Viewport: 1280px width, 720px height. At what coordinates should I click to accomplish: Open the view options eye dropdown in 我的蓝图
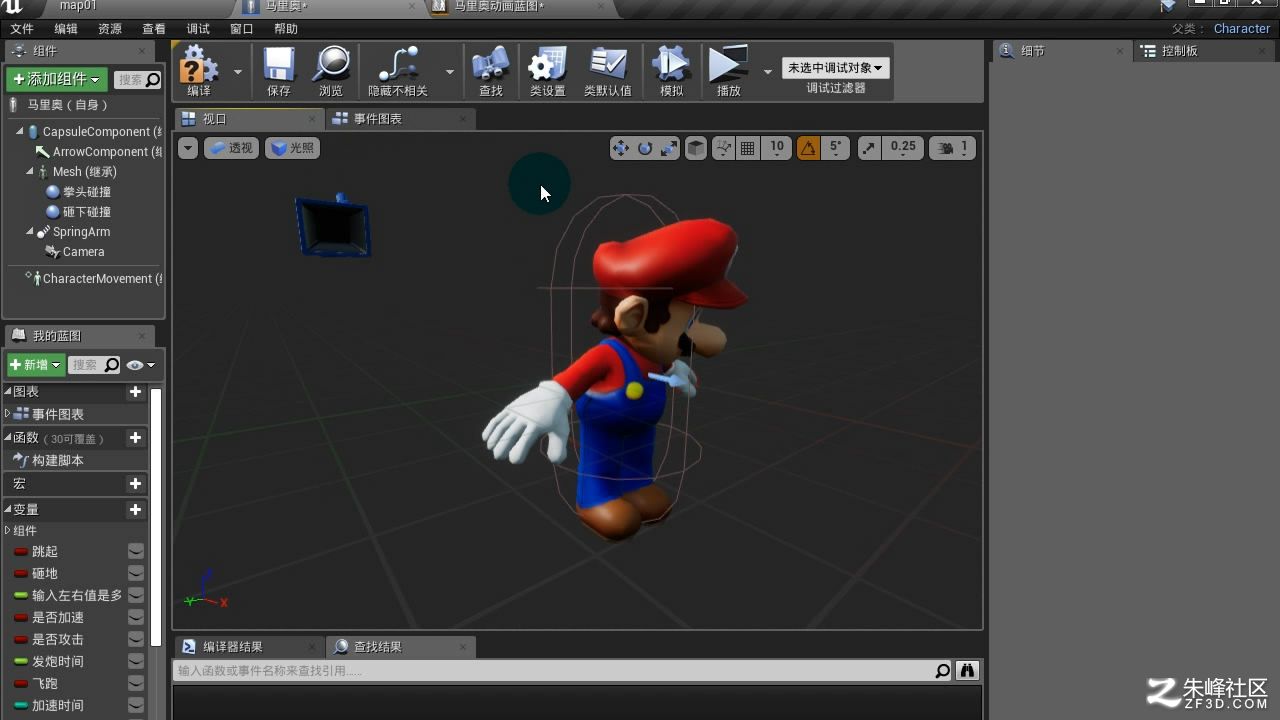pyautogui.click(x=141, y=365)
